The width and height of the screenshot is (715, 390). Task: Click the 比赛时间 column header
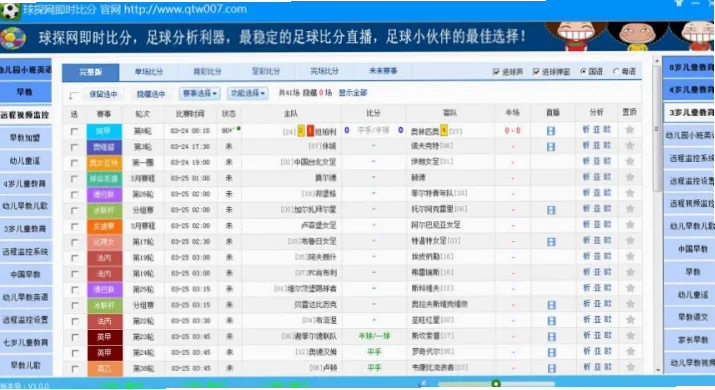click(190, 114)
